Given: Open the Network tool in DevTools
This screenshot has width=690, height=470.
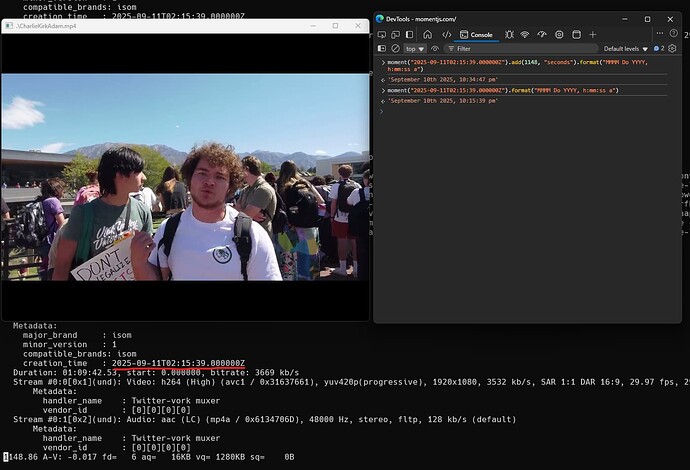Looking at the screenshot, I should coord(525,34).
